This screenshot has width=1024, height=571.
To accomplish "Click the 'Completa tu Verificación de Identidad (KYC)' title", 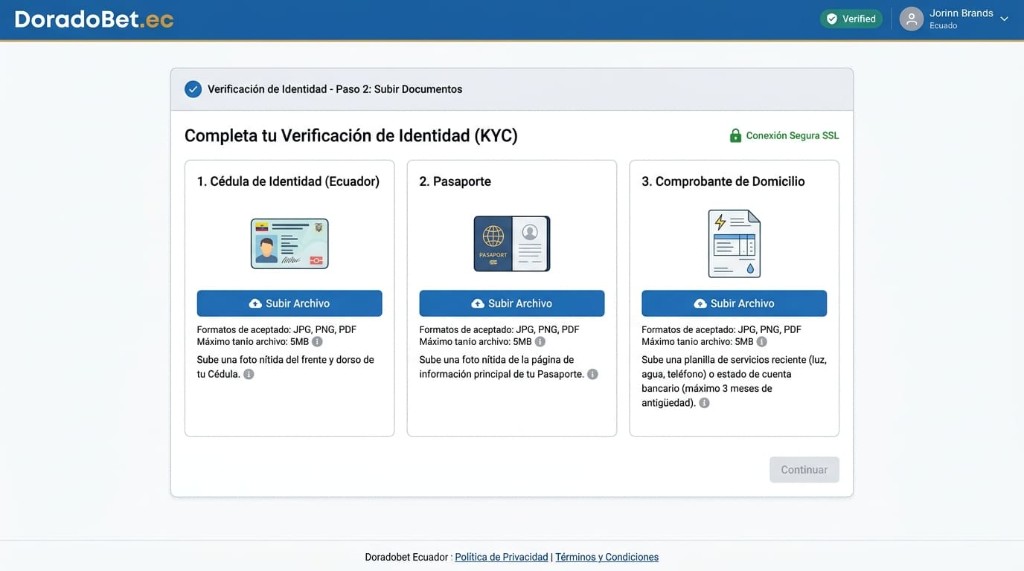I will [x=351, y=136].
